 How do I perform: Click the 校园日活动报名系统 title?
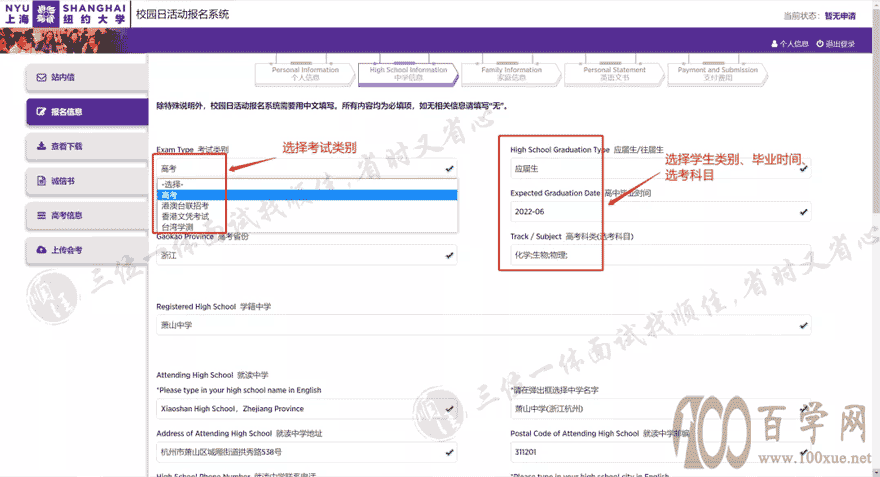[182, 14]
